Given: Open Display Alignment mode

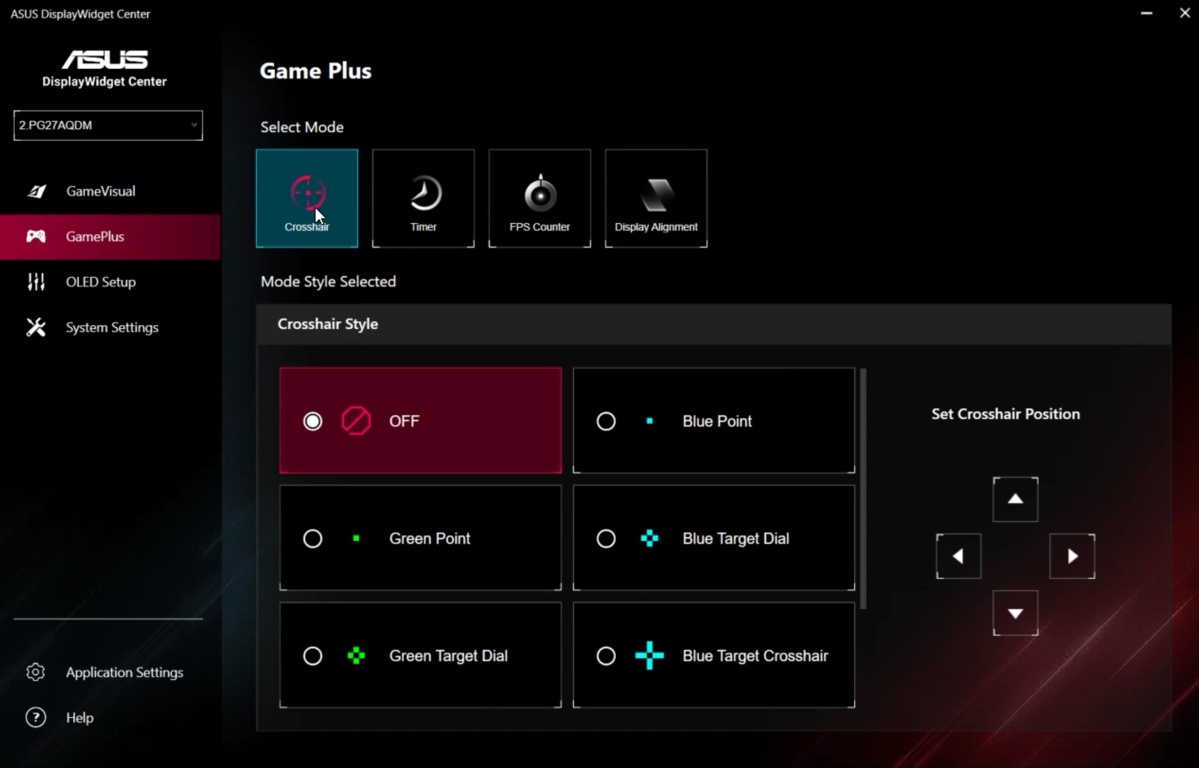Looking at the screenshot, I should [x=655, y=197].
